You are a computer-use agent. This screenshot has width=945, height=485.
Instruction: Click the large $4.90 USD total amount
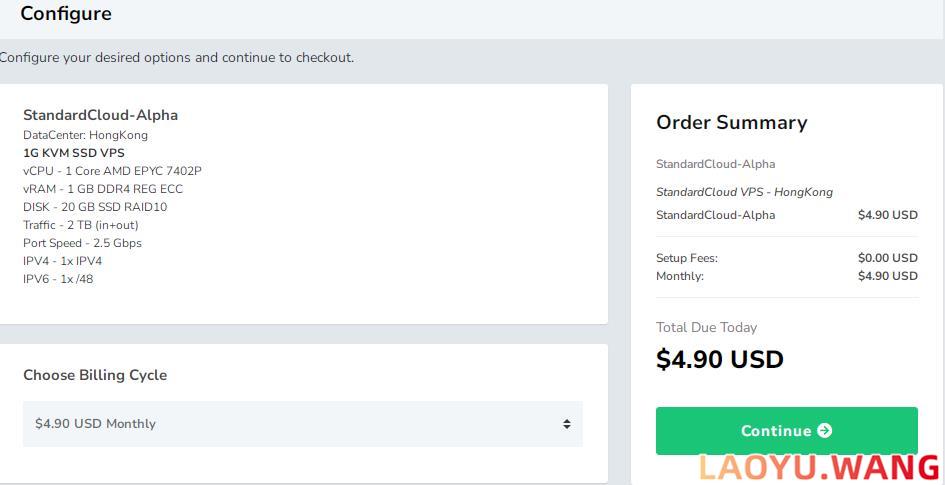click(x=719, y=360)
